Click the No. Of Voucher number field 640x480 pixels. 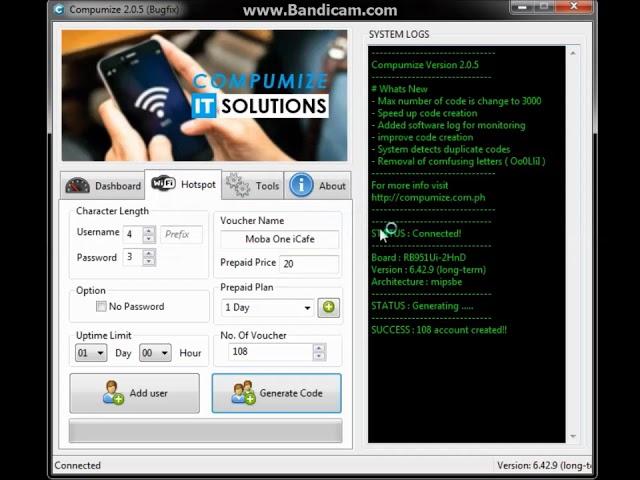click(x=271, y=352)
